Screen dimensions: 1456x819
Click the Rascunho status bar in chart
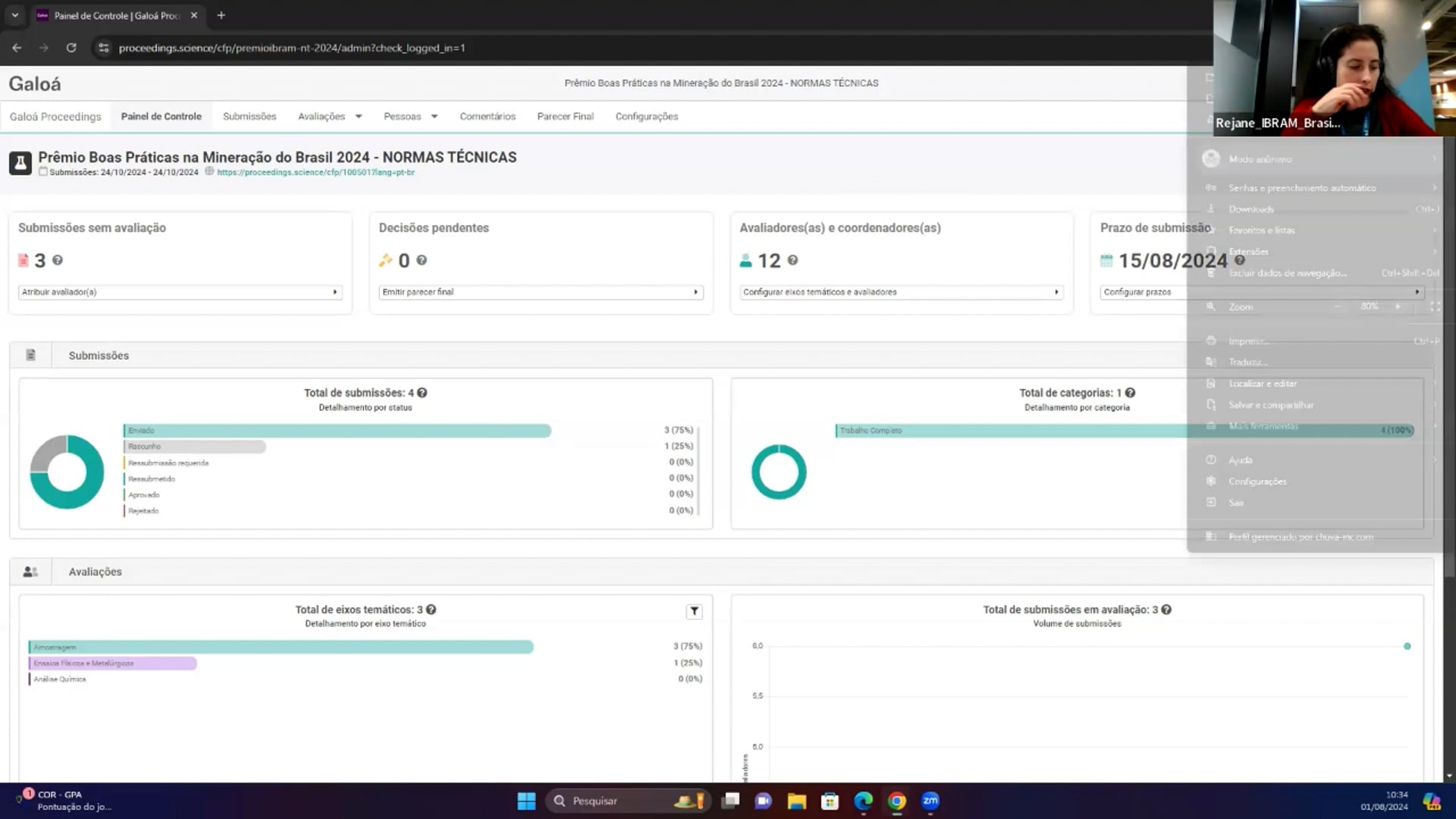point(195,447)
